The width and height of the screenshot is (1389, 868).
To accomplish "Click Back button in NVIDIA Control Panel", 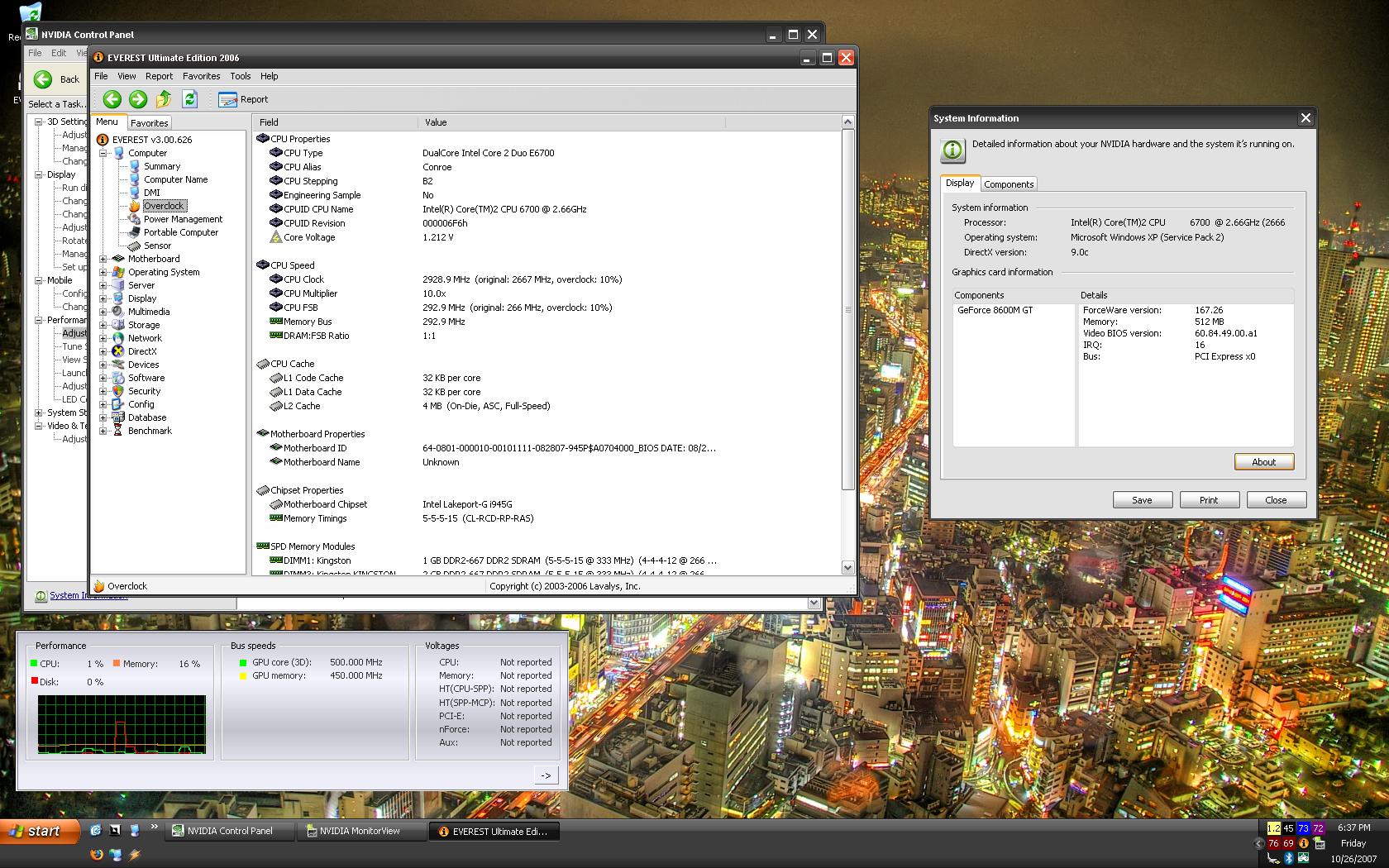I will (x=56, y=79).
